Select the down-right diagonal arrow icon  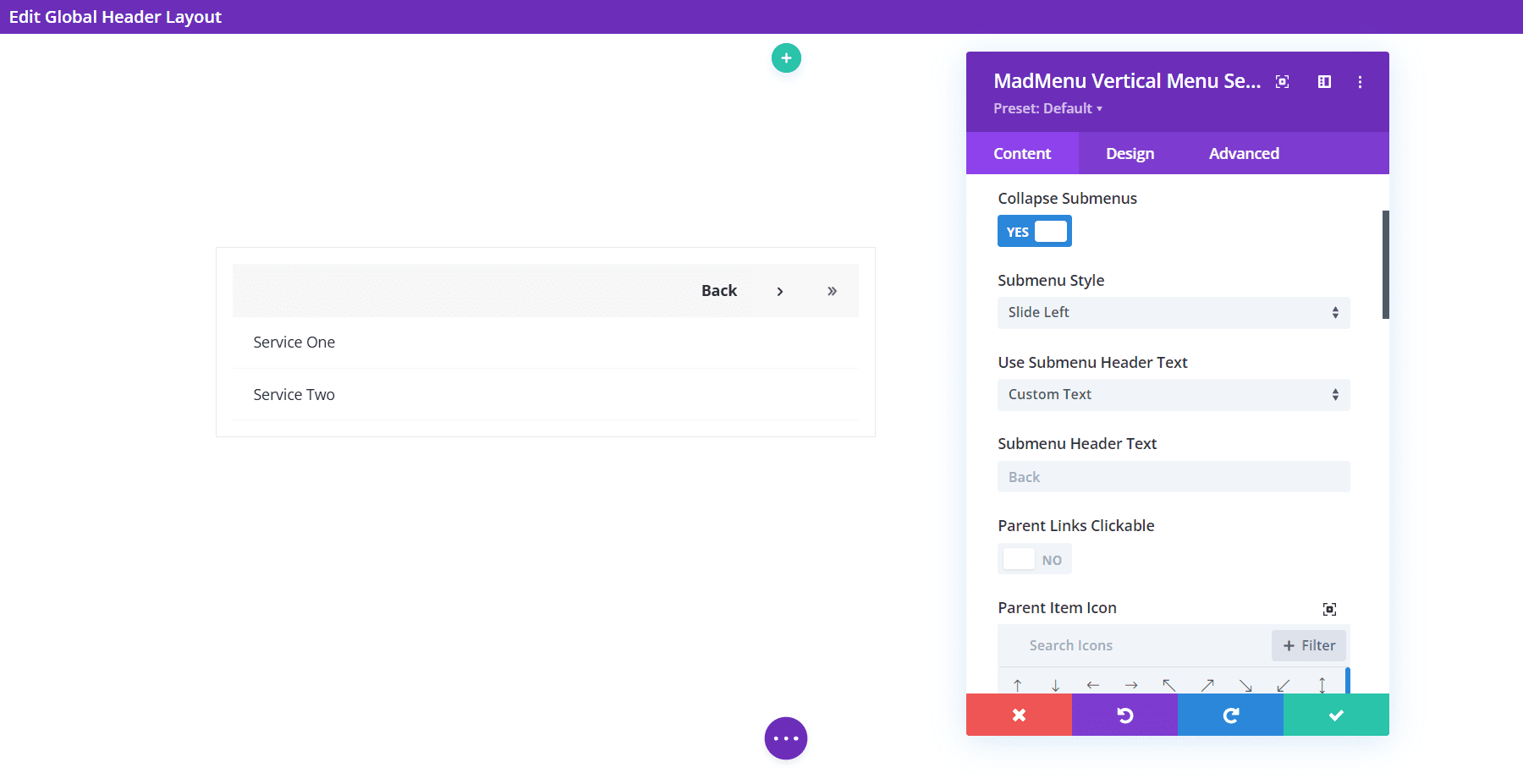[x=1245, y=684]
